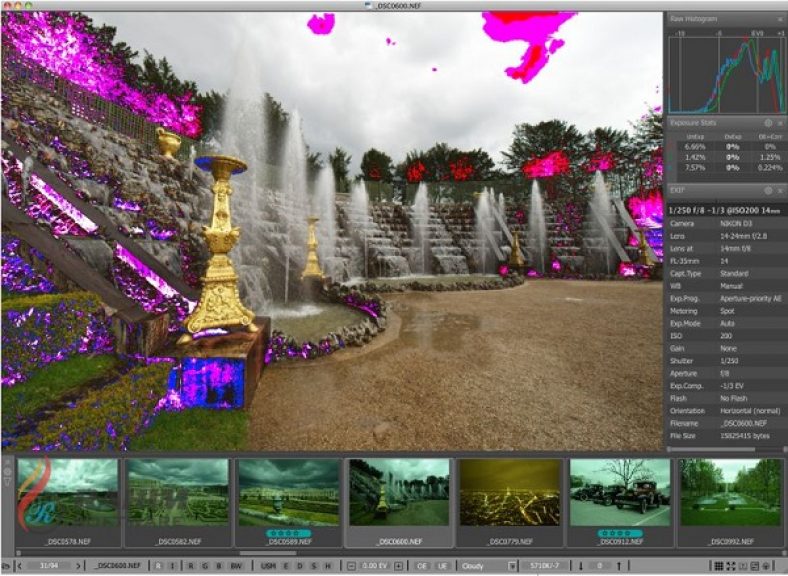Open the Exposure Stats panel settings gear
The width and height of the screenshot is (788, 576).
click(768, 123)
